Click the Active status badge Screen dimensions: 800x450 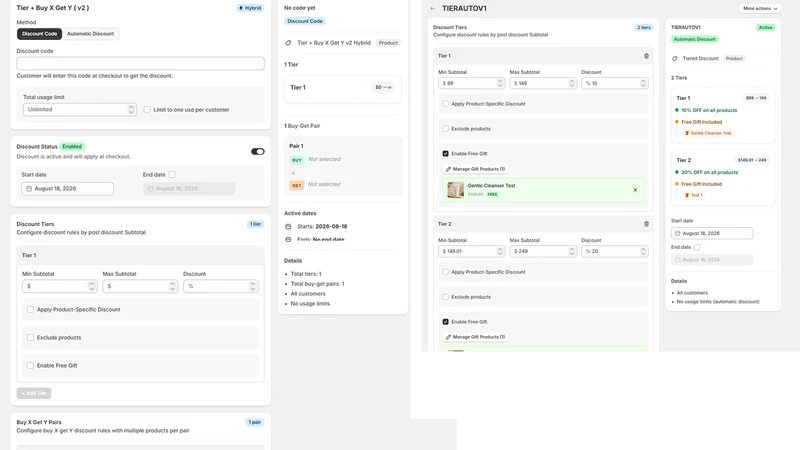click(x=765, y=28)
